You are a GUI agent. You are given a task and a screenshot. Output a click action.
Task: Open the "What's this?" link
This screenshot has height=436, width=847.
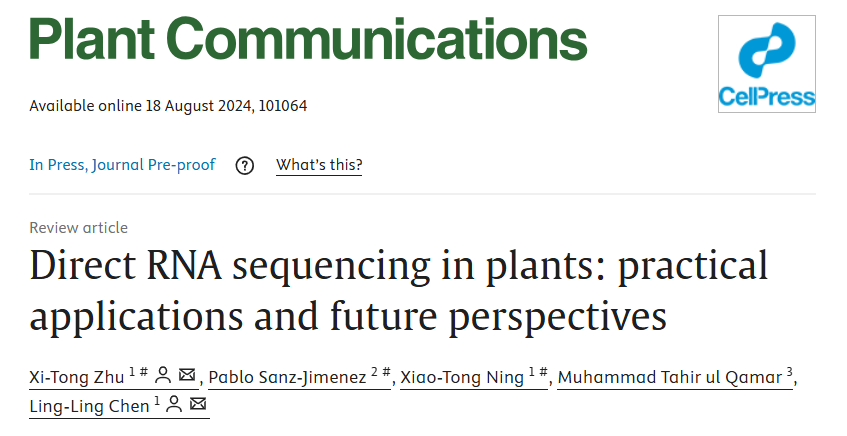tap(319, 165)
